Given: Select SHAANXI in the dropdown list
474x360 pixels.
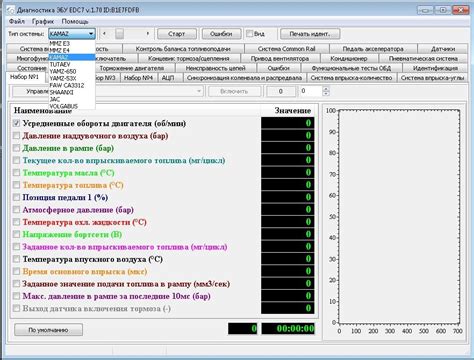Looking at the screenshot, I should click(x=72, y=92).
